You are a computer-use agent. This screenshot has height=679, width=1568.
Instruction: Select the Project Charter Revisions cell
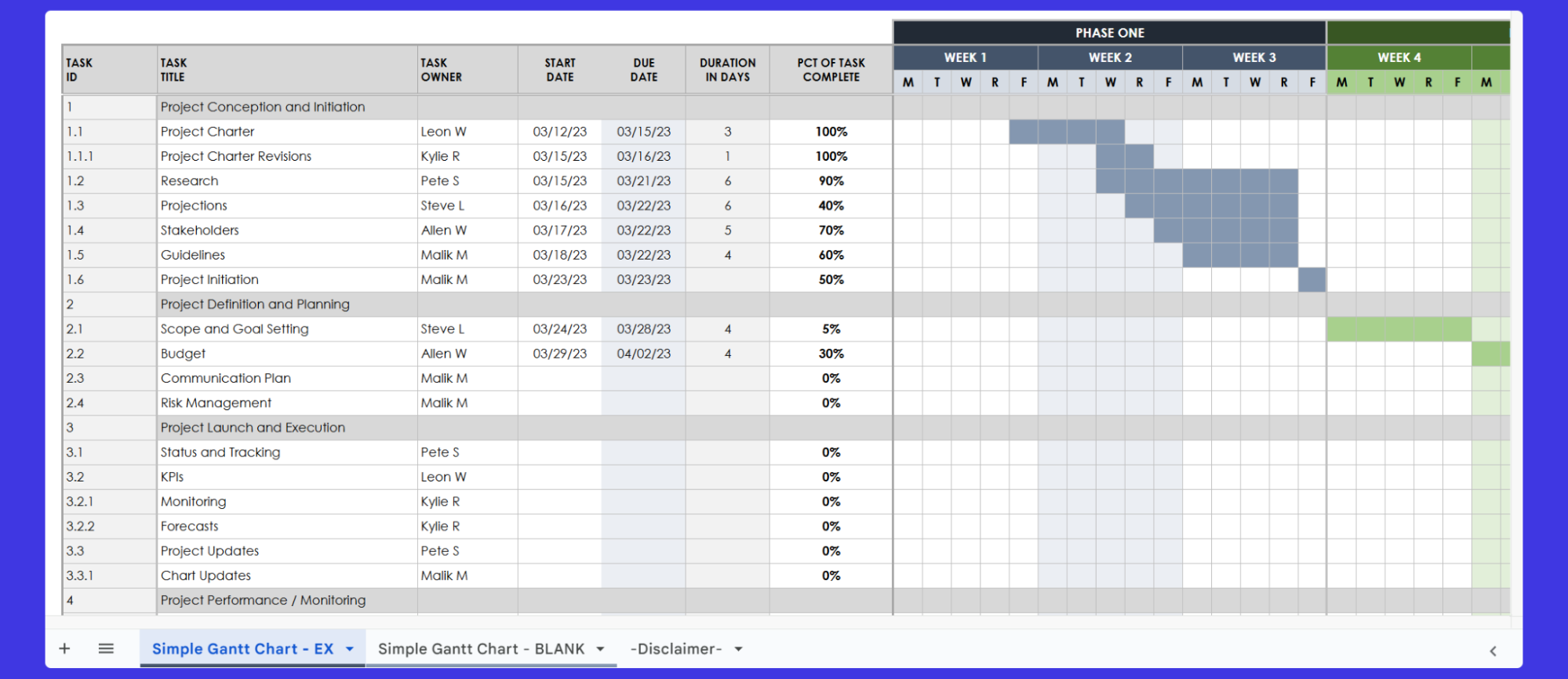point(287,156)
